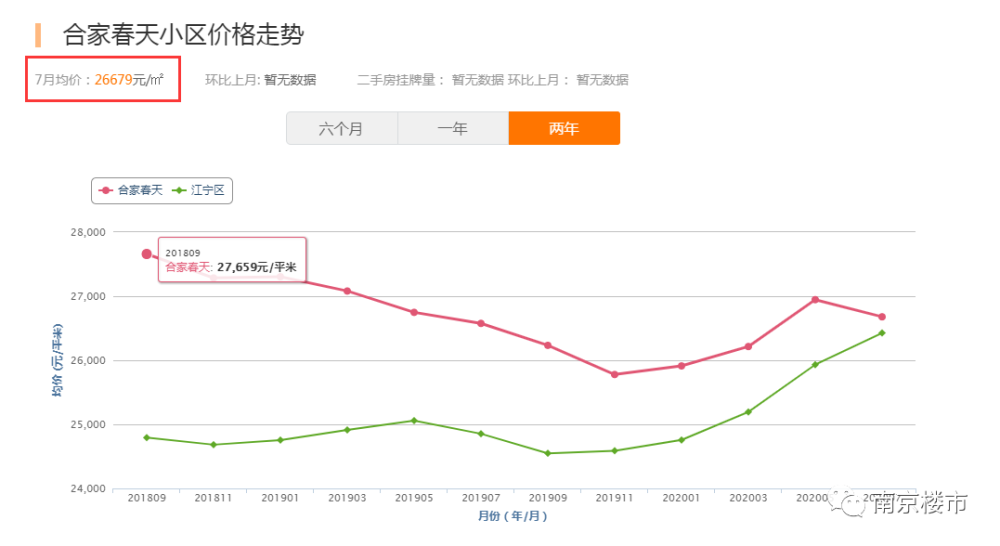Click the 均价 (元/平米) vertical axis title
The height and width of the screenshot is (546, 1000).
coord(57,360)
